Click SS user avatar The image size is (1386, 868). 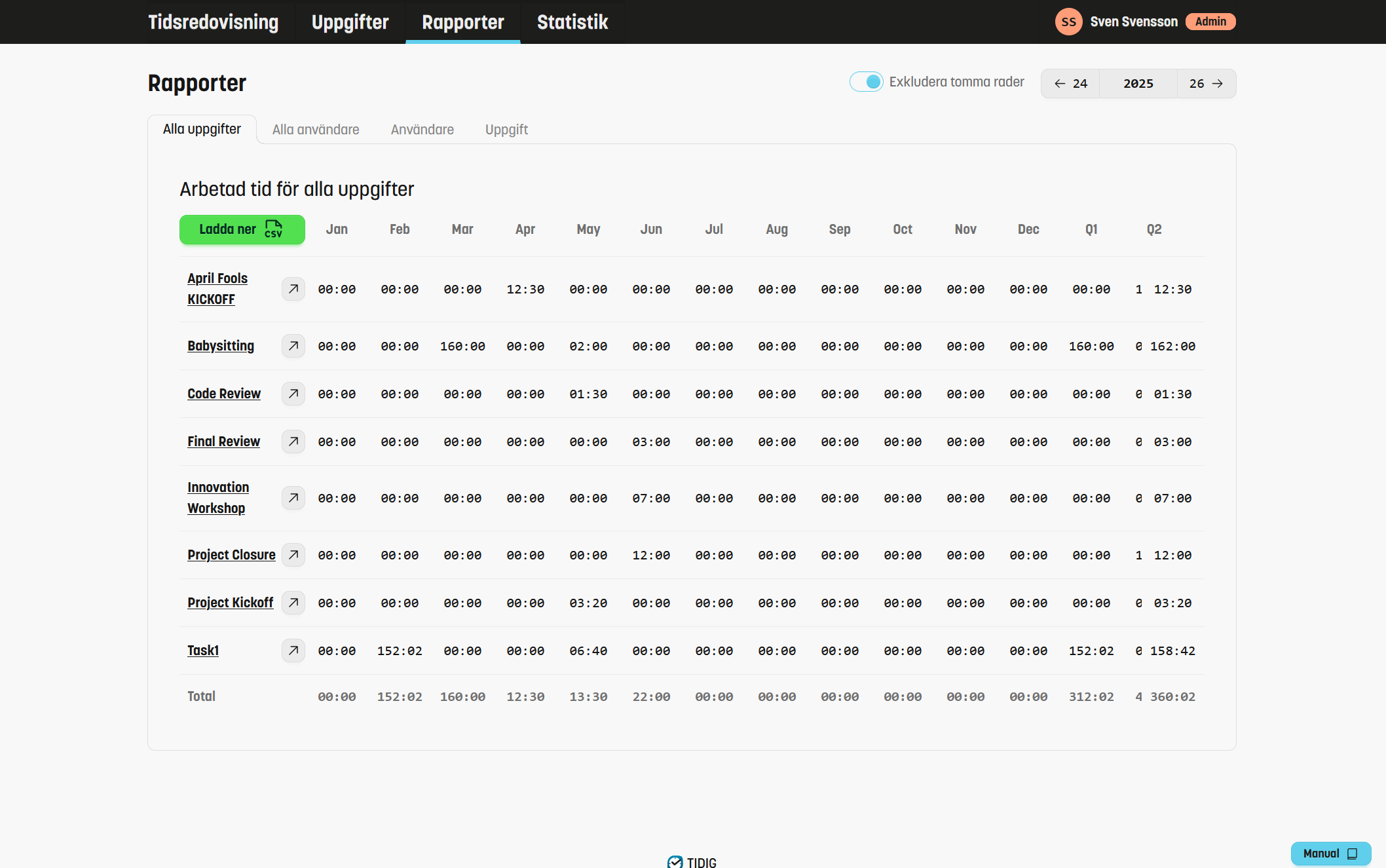tap(1068, 22)
